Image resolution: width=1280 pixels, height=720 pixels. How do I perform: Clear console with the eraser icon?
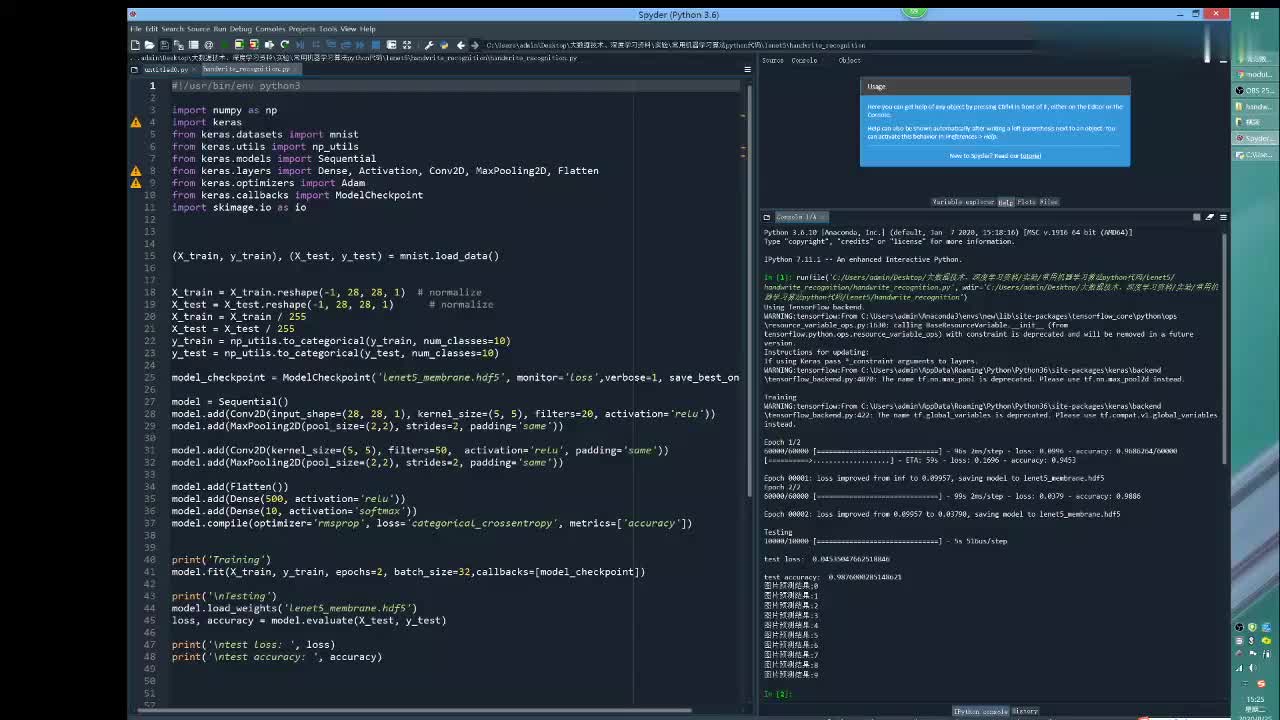[x=1210, y=217]
